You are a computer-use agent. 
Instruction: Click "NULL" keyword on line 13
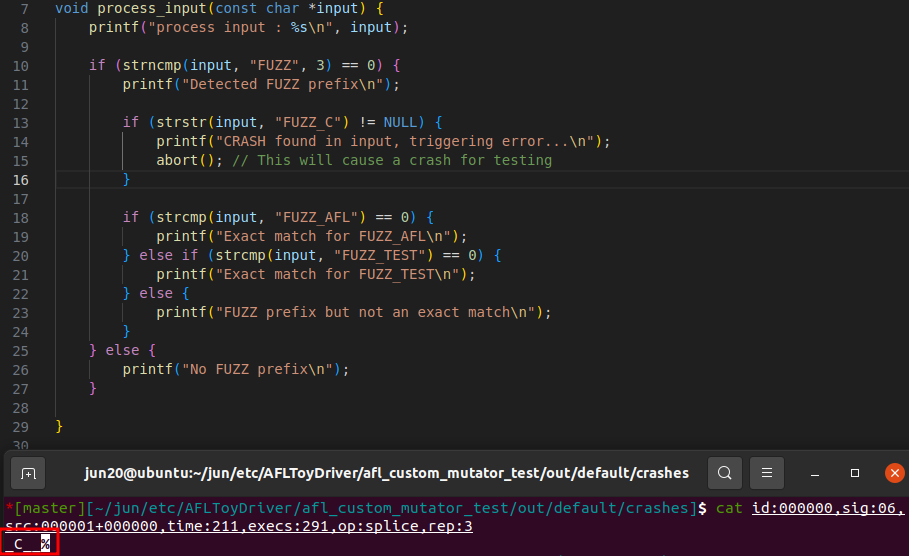click(x=401, y=122)
